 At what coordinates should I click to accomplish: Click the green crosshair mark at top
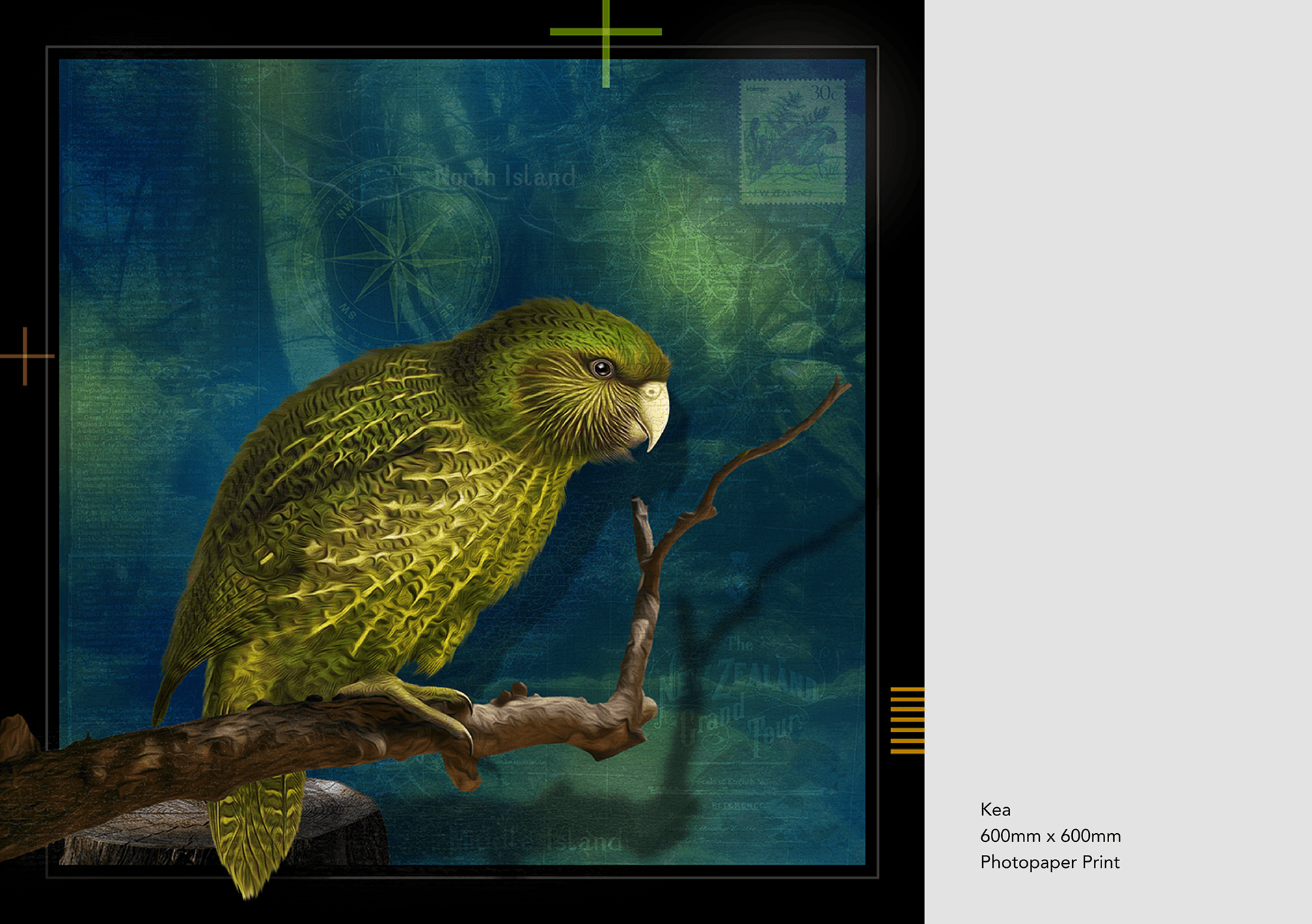[606, 32]
